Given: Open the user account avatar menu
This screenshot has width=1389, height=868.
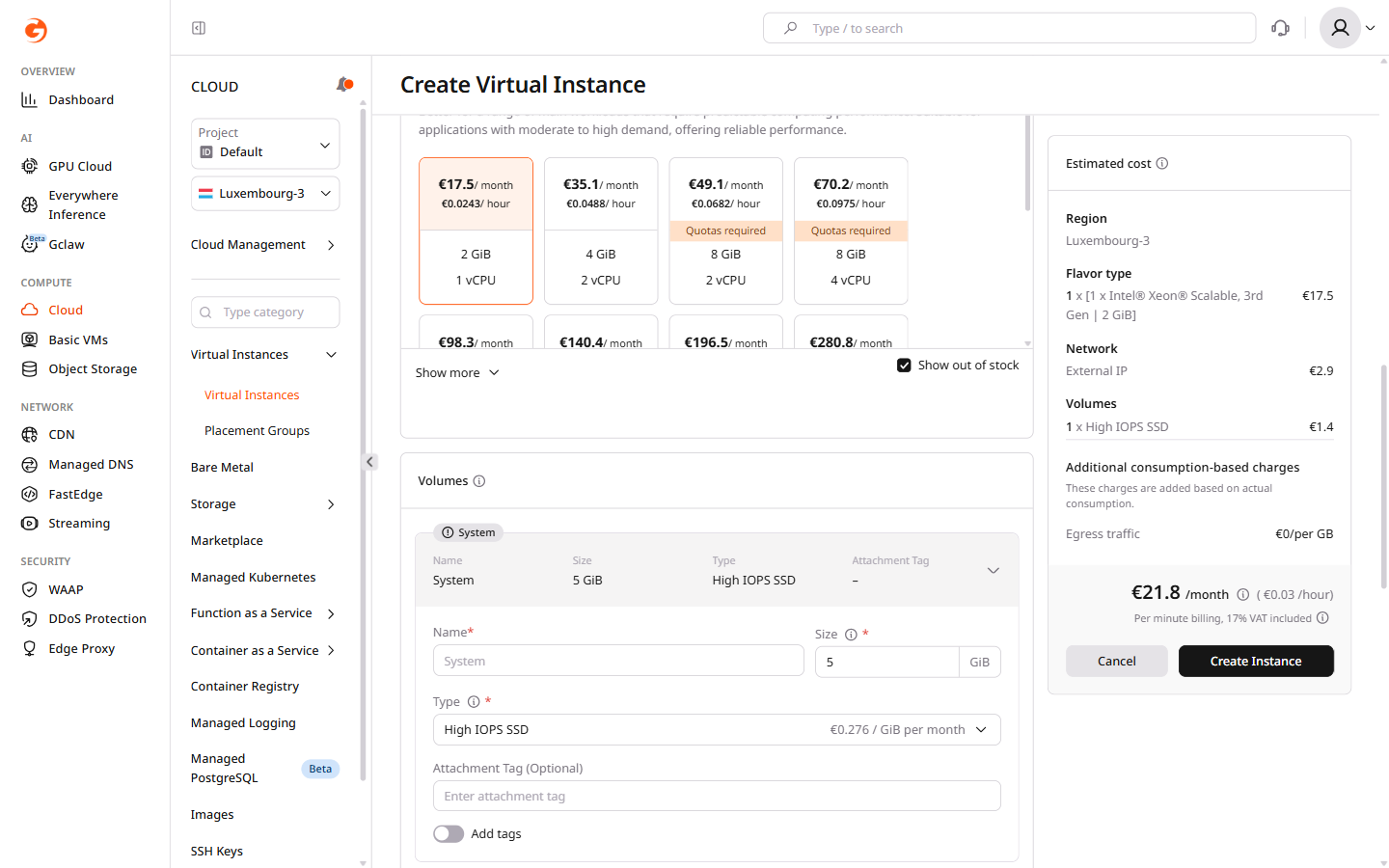Looking at the screenshot, I should [x=1347, y=28].
